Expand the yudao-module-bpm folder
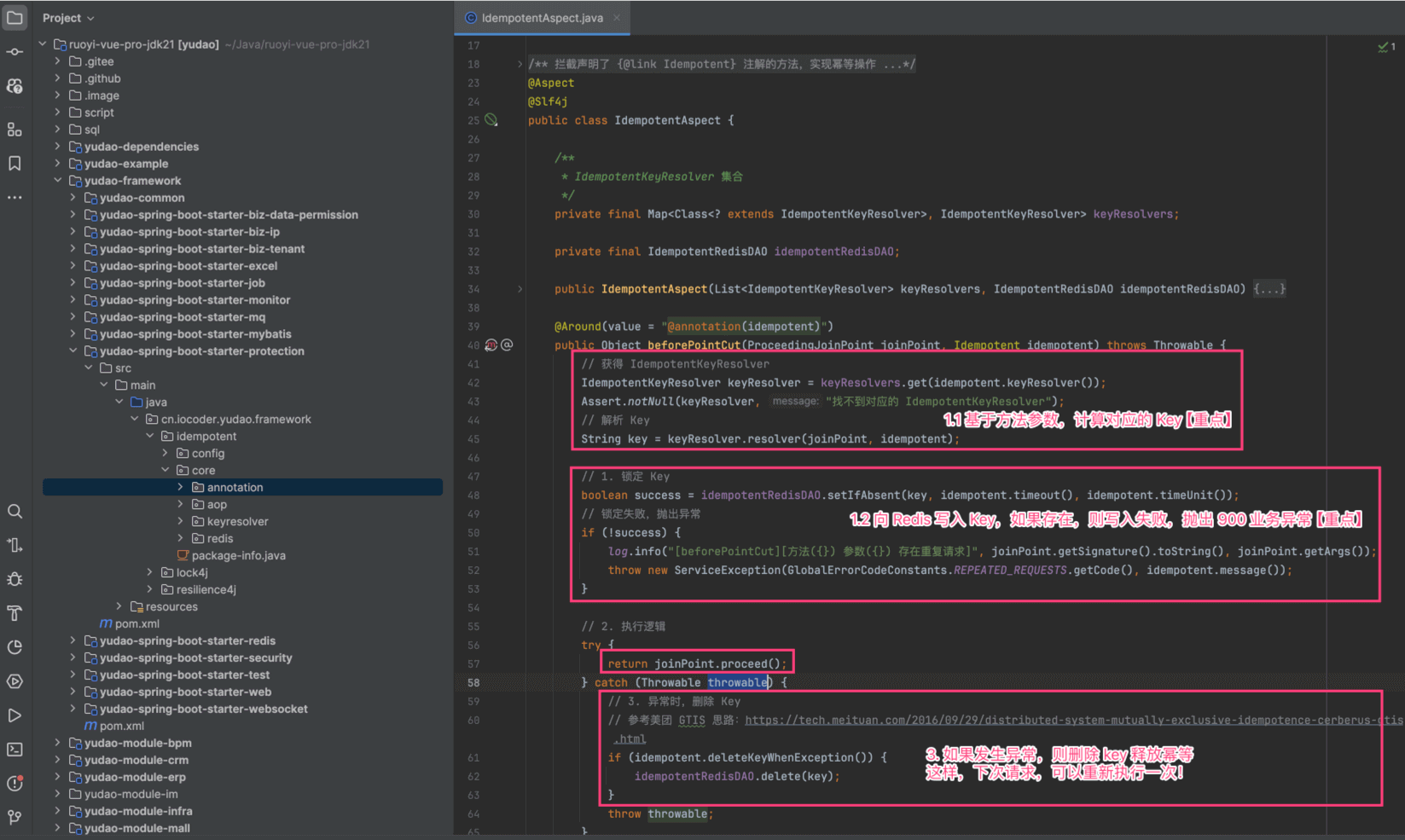Image resolution: width=1405 pixels, height=840 pixels. (x=57, y=743)
